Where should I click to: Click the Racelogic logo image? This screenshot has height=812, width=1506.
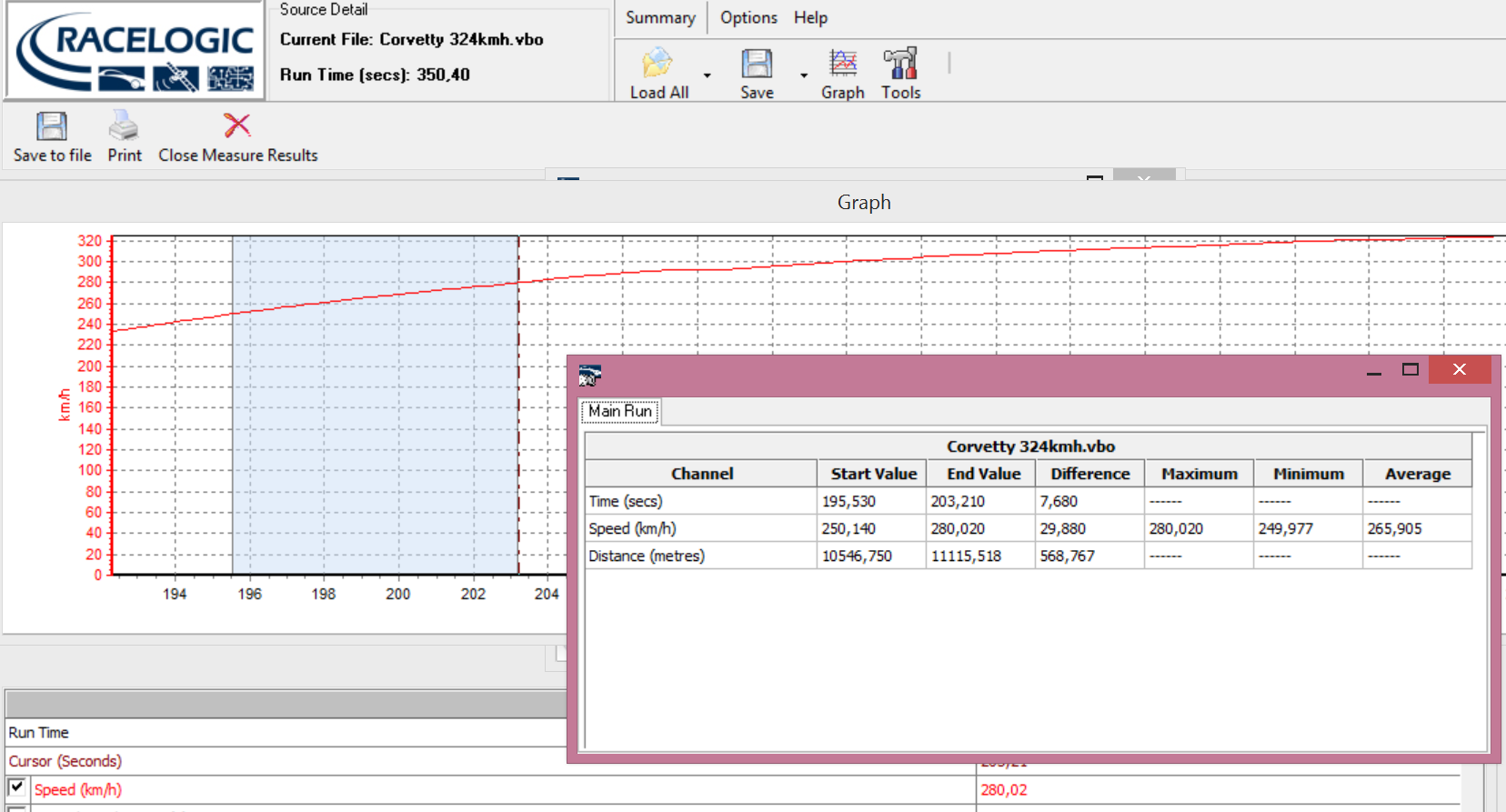pyautogui.click(x=135, y=51)
